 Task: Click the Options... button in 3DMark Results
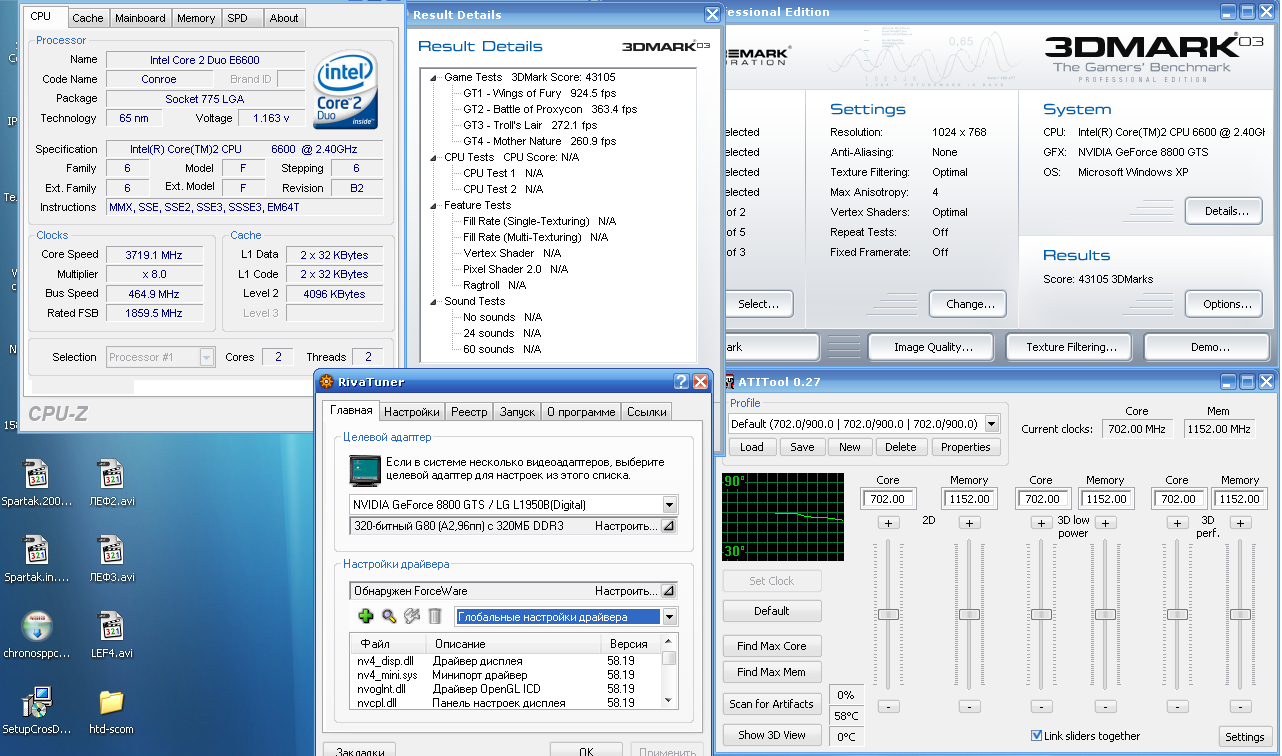(1223, 304)
